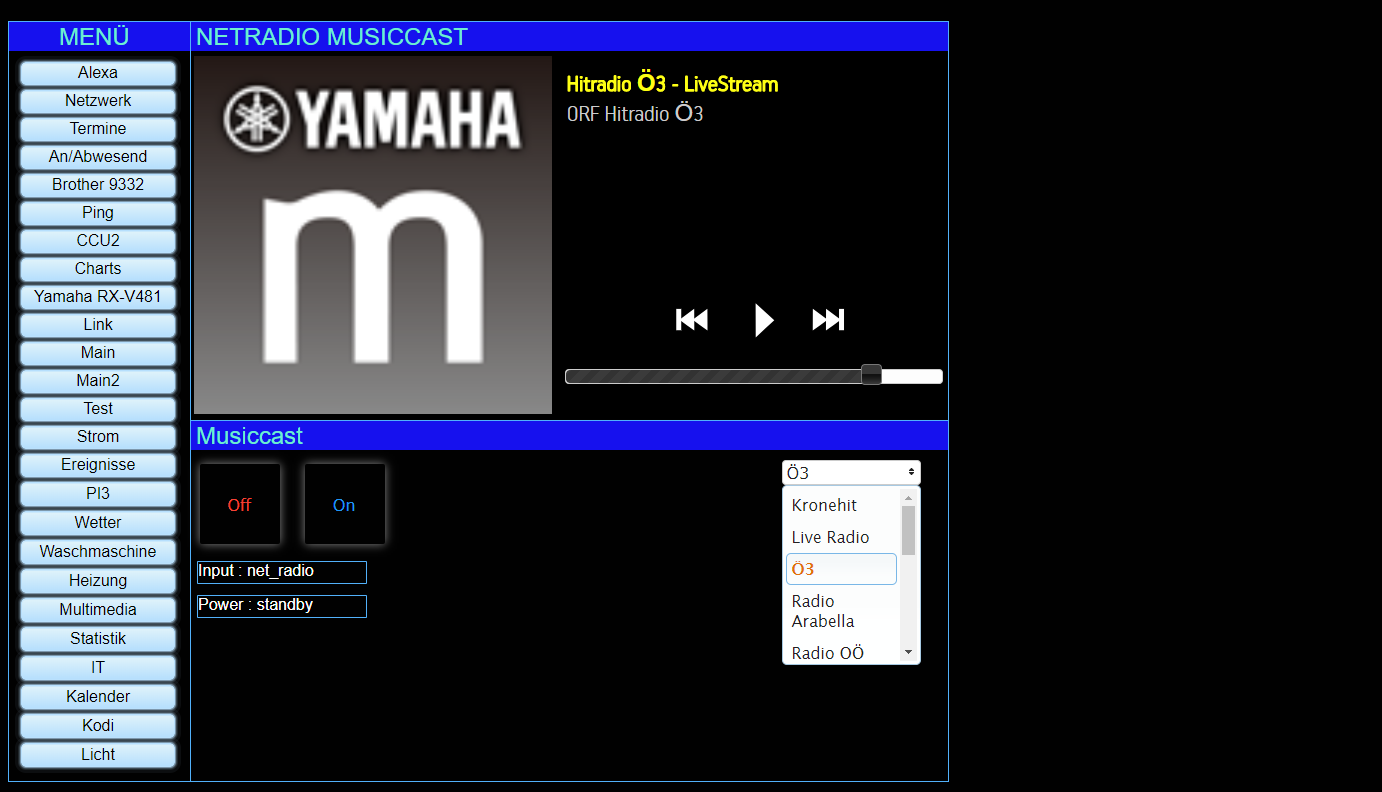Go to the Main page
Viewport: 1382px width, 792px height.
click(98, 353)
